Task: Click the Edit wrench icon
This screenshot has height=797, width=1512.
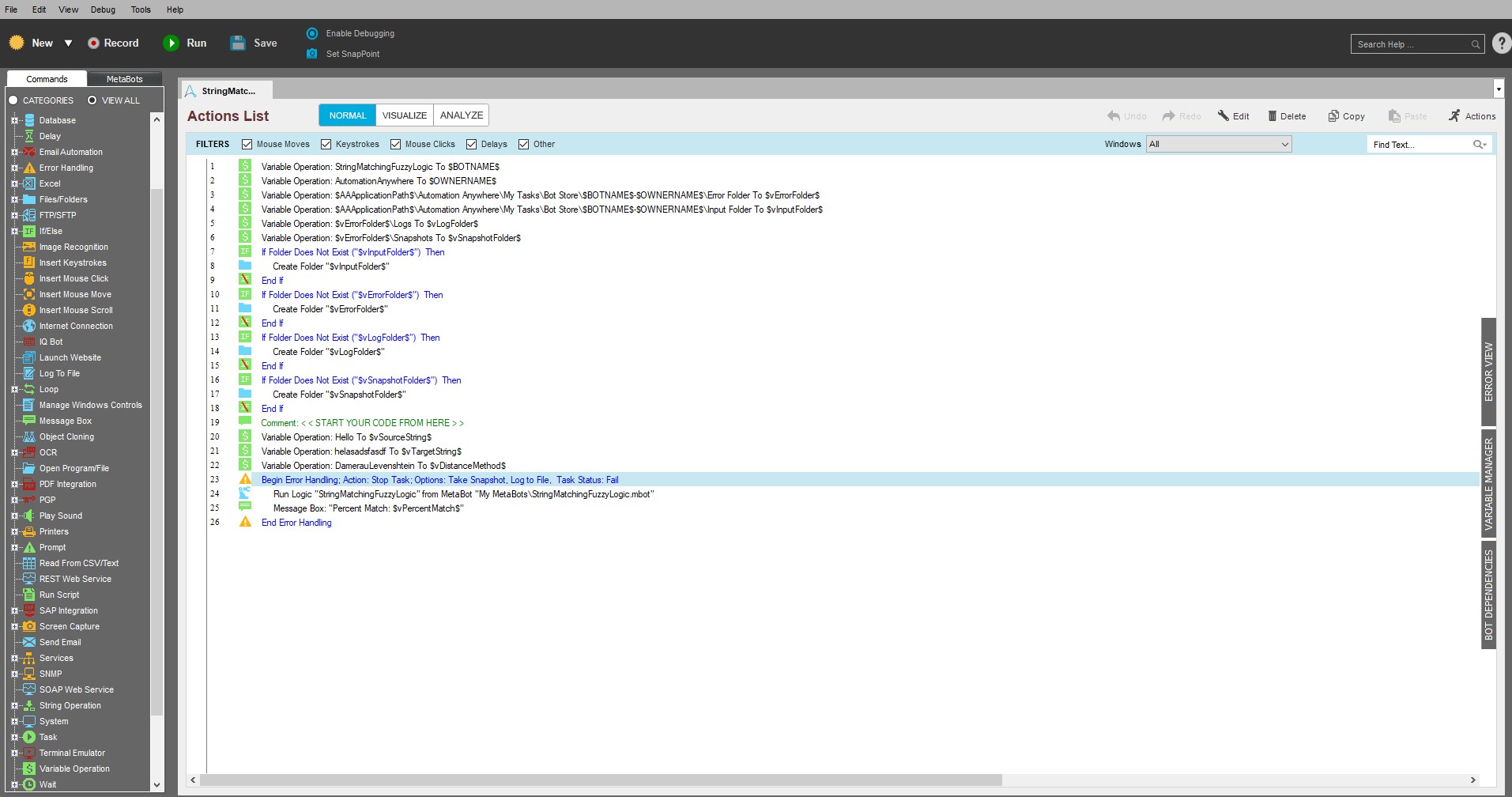Action: [x=1224, y=116]
